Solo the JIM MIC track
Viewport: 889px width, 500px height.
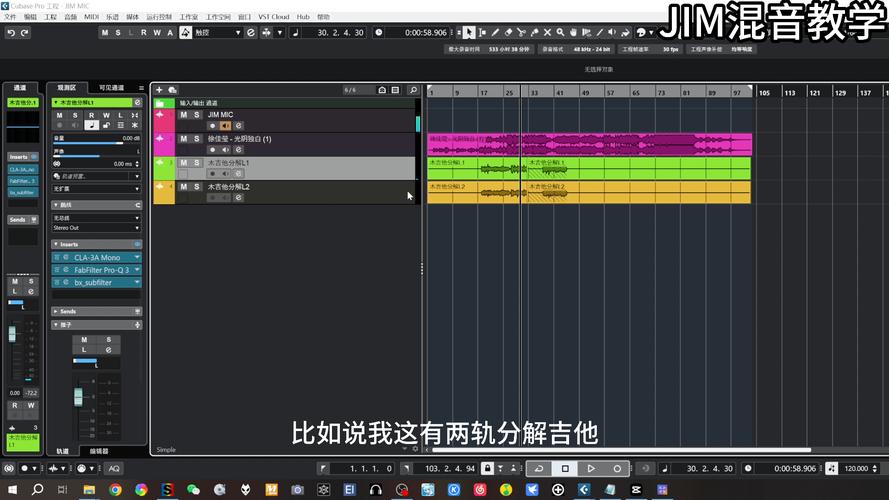pos(197,115)
